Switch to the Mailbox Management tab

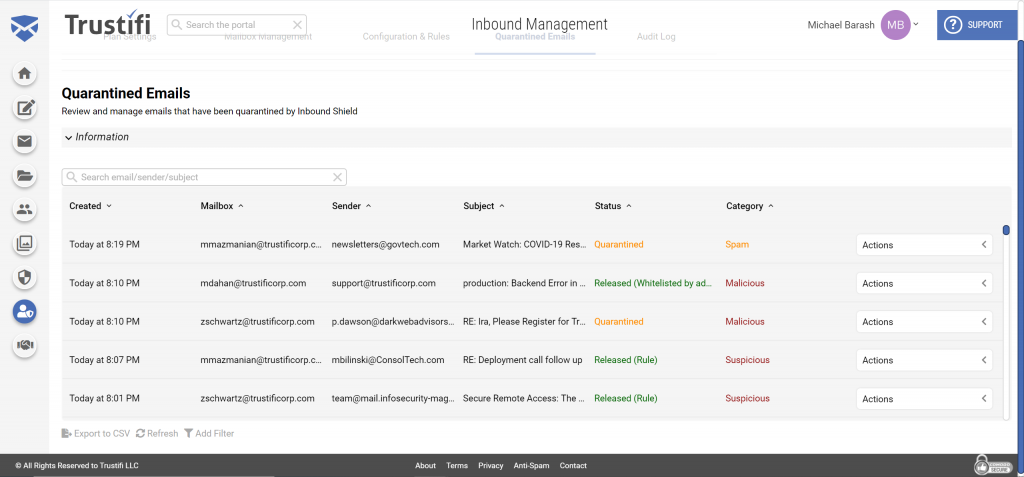[x=268, y=37]
